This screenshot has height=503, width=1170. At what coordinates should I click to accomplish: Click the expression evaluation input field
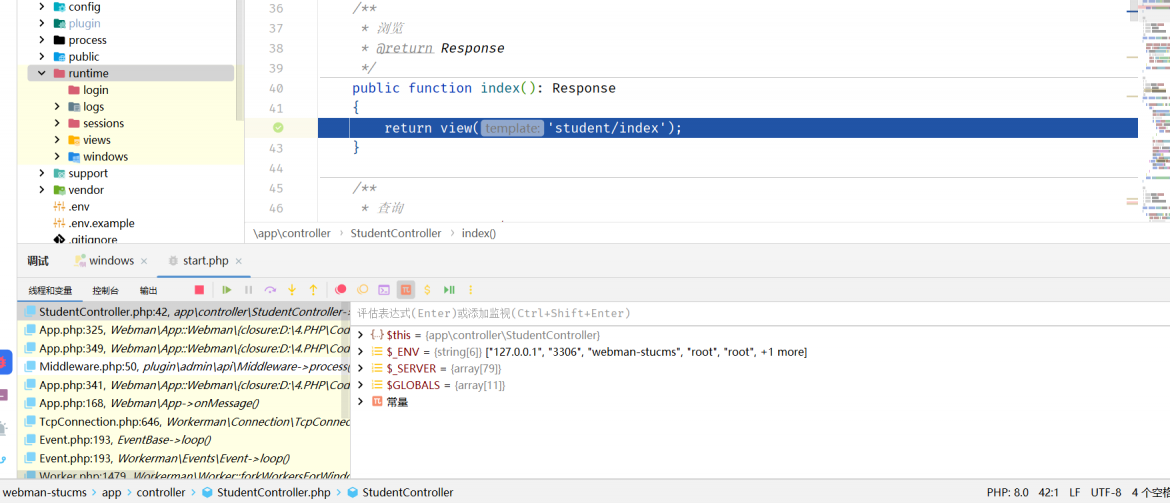click(x=760, y=313)
